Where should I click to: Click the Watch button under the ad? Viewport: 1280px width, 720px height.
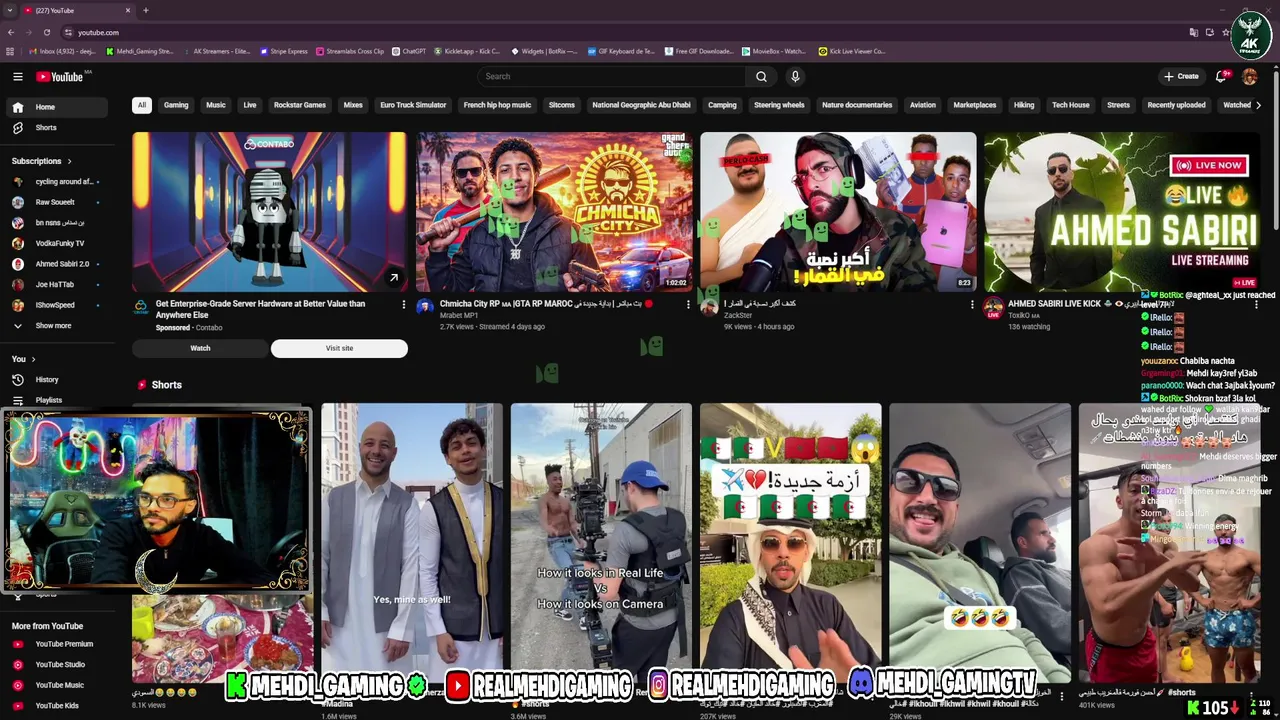[x=200, y=348]
